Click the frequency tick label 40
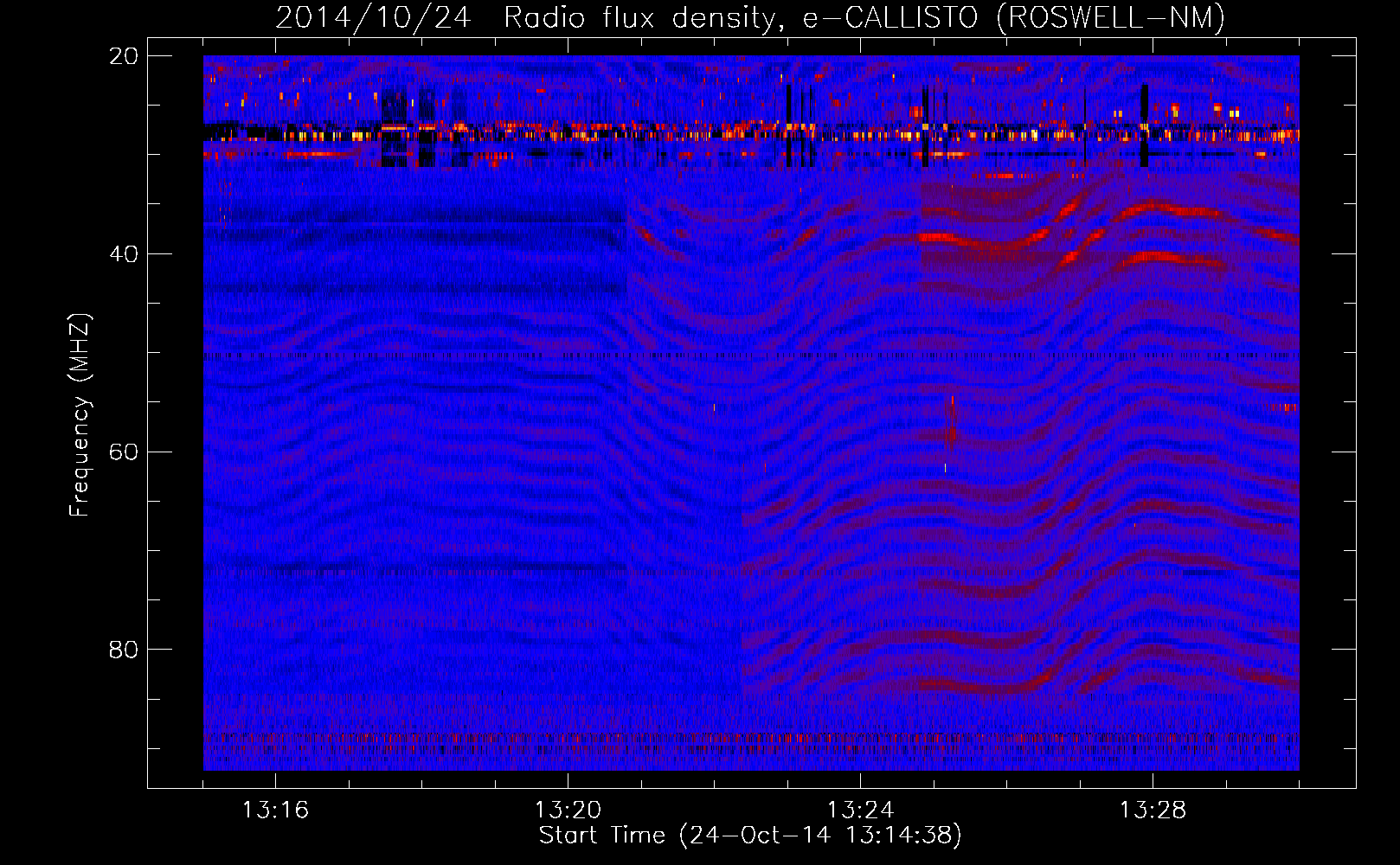This screenshot has height=865, width=1400. click(124, 254)
